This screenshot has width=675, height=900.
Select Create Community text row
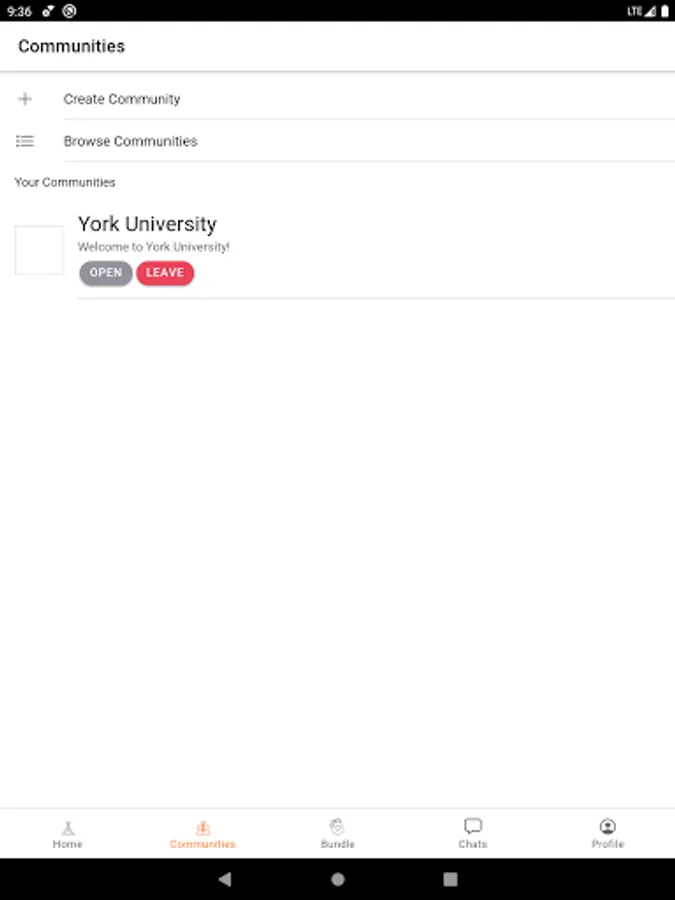coord(122,99)
